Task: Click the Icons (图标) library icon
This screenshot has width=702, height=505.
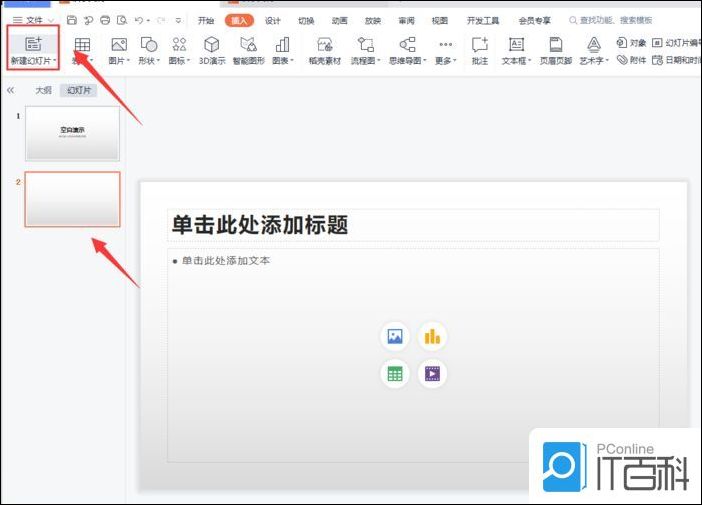Action: pyautogui.click(x=179, y=44)
